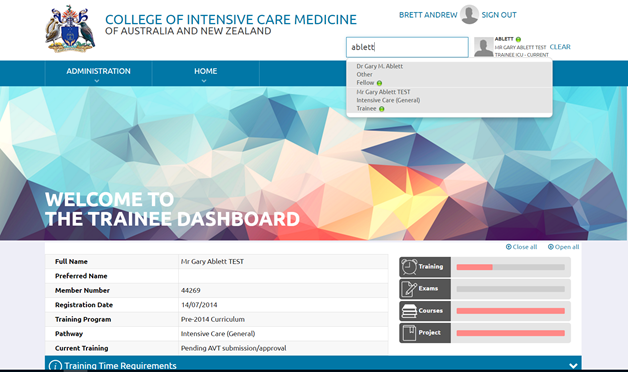This screenshot has height=372, width=628.
Task: Click Pending AVT submission/approval text
Action: (x=233, y=348)
